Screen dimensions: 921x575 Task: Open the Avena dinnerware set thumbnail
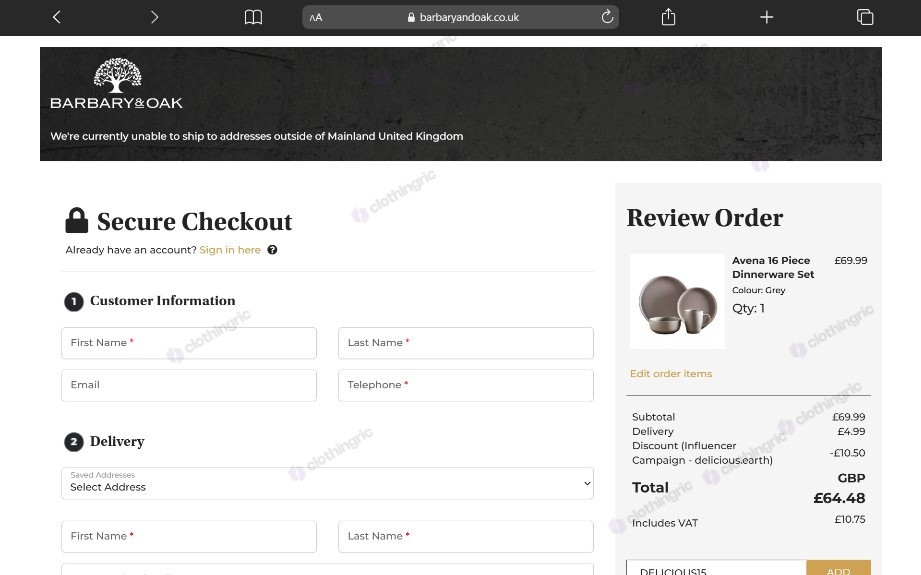[677, 301]
